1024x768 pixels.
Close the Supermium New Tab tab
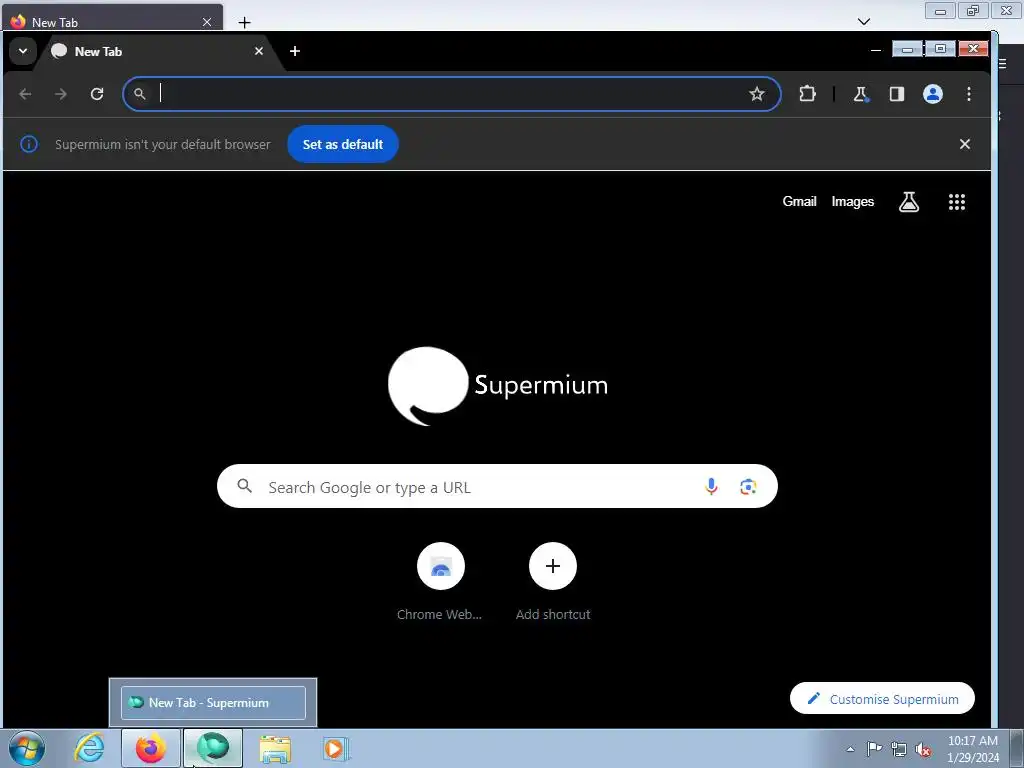[x=259, y=51]
